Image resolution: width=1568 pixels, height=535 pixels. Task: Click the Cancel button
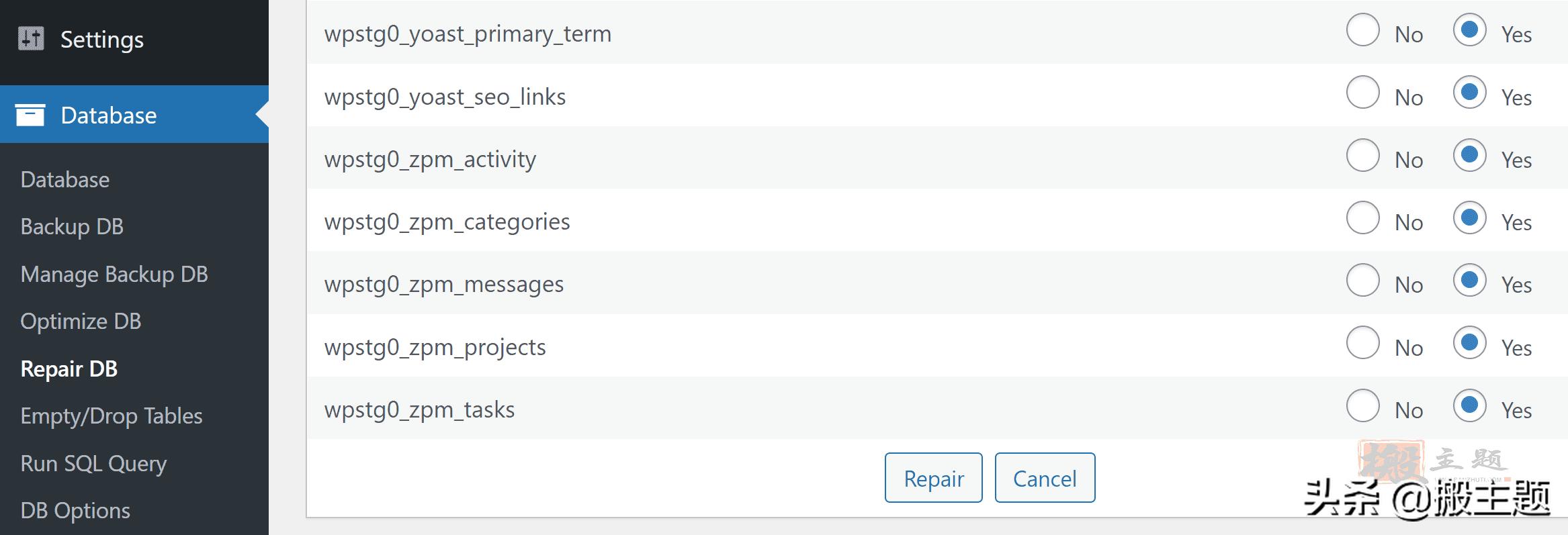[1045, 478]
